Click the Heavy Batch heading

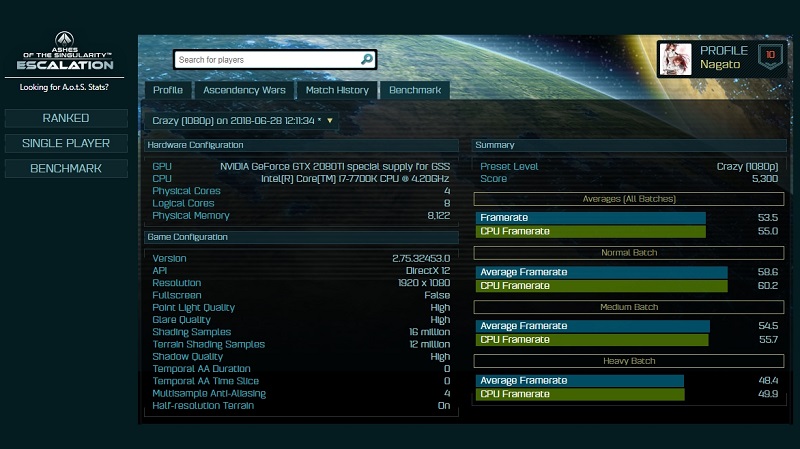(629, 361)
